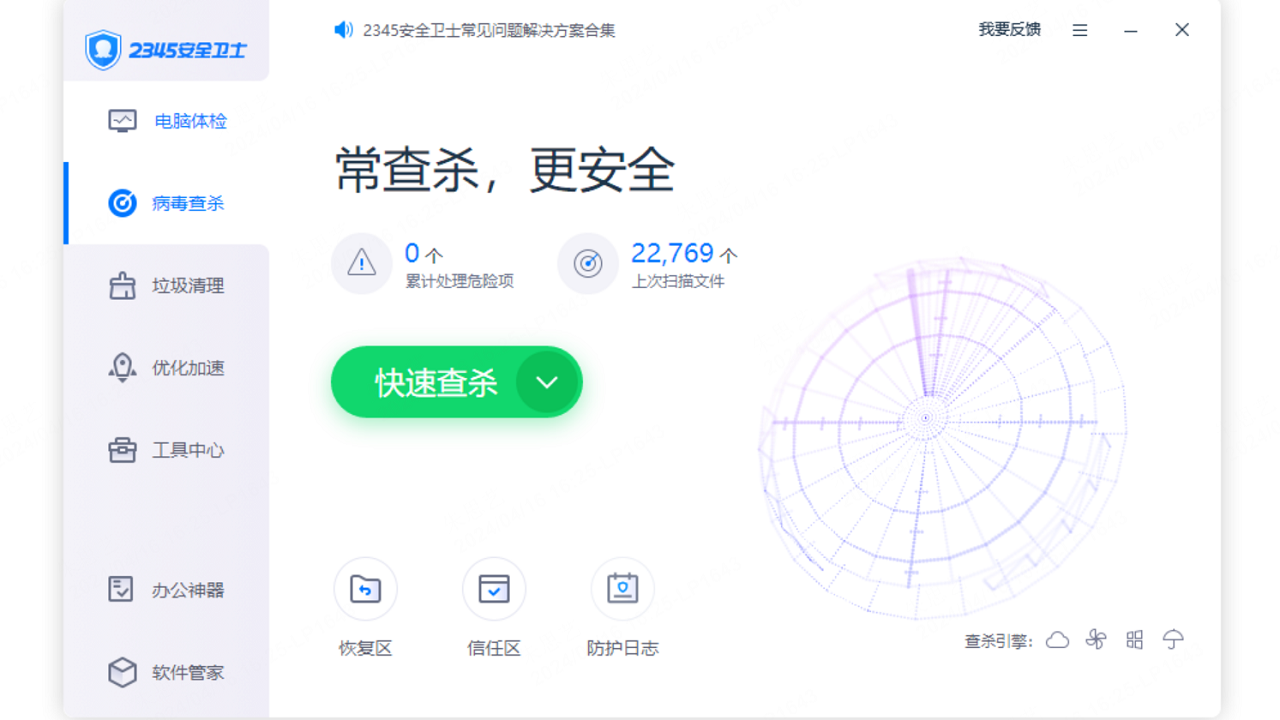Click the 22,769 scanned files counter
The height and width of the screenshot is (720, 1280).
673,254
